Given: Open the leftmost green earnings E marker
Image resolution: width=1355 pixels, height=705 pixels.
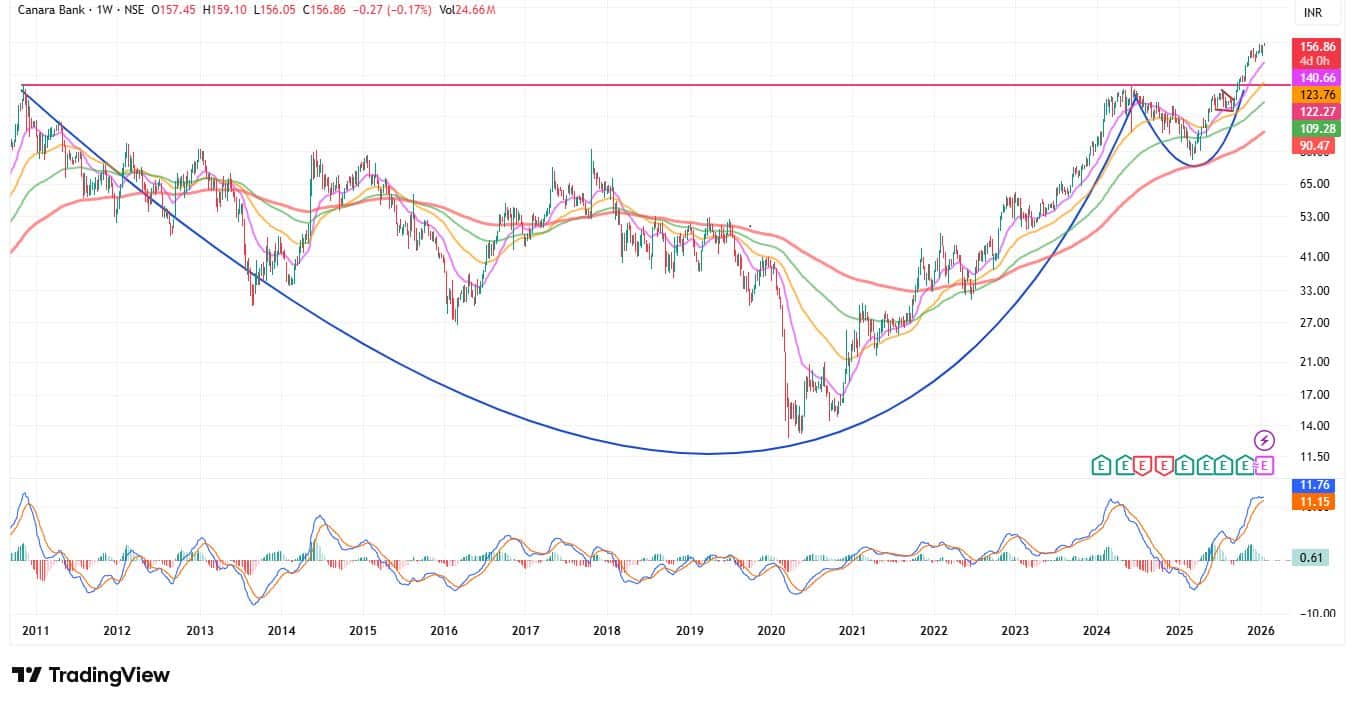Looking at the screenshot, I should pos(1101,464).
